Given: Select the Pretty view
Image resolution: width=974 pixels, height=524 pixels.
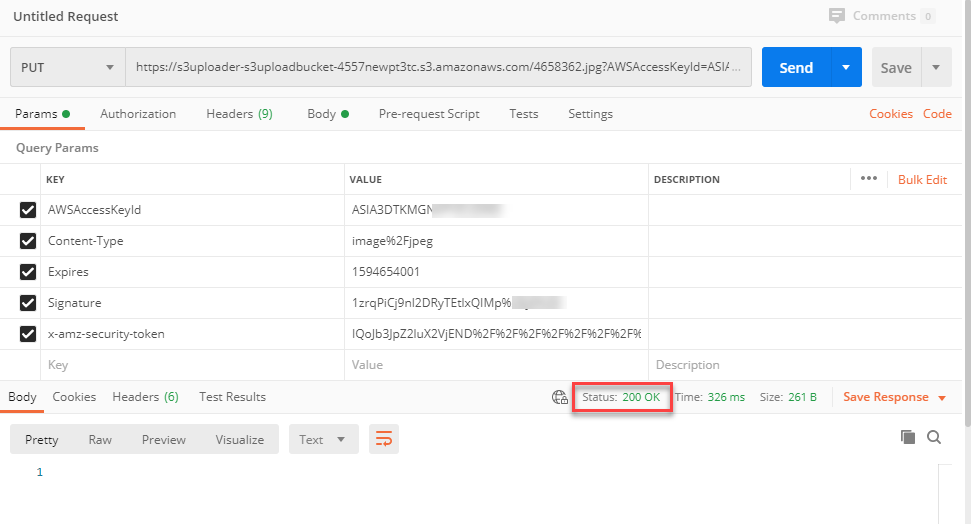Looking at the screenshot, I should coord(42,440).
